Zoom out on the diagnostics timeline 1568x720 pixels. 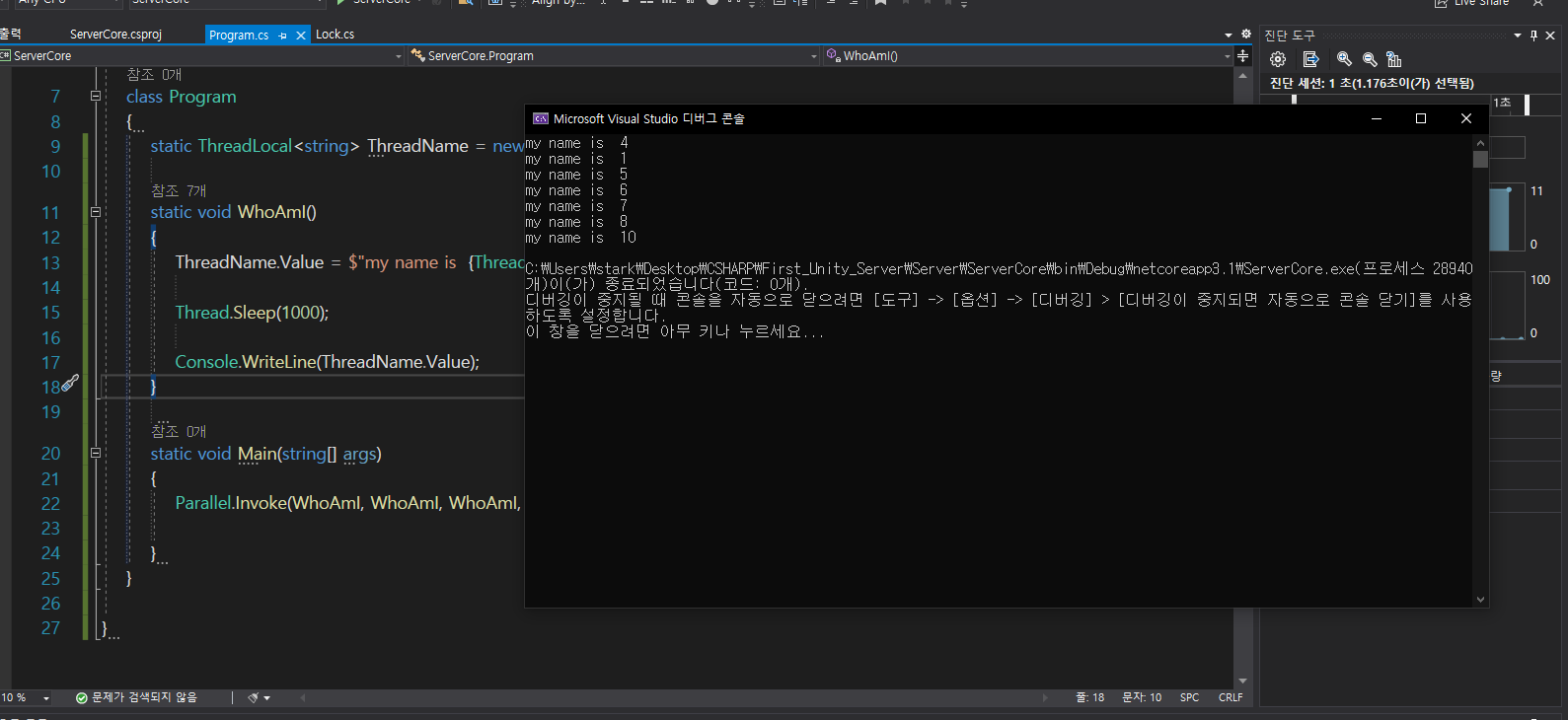[1370, 59]
